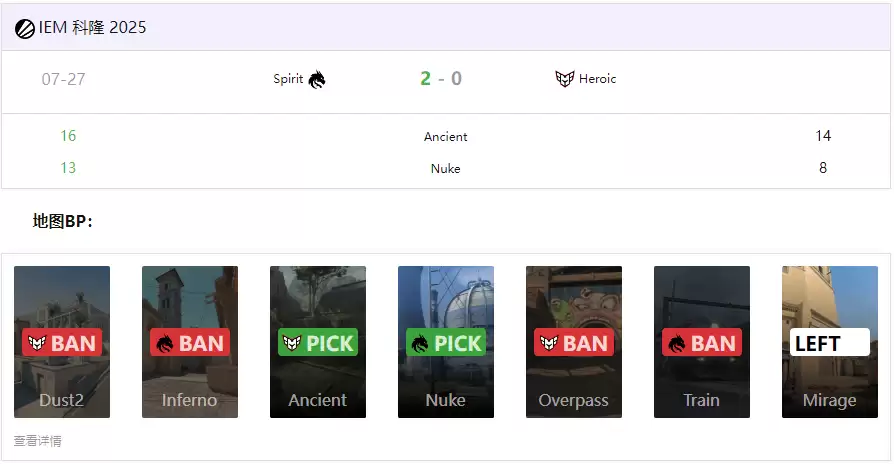Click the Spirit logo on the Train ban badge
This screenshot has width=894, height=464.
coord(676,343)
